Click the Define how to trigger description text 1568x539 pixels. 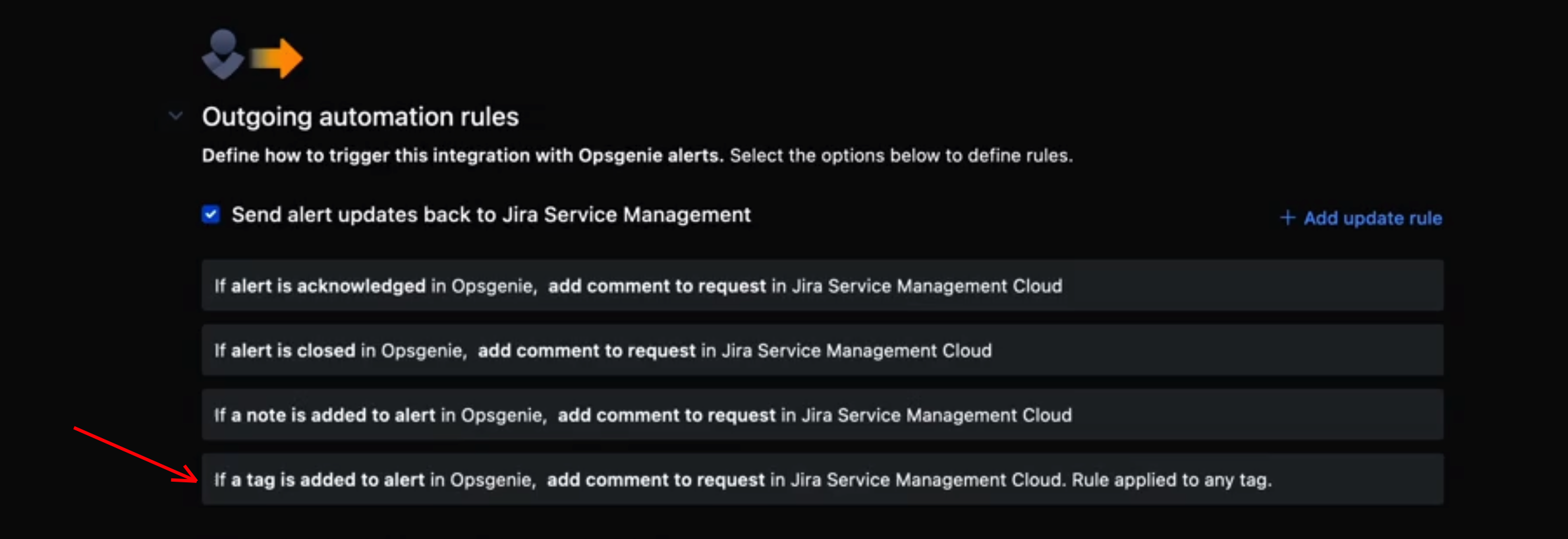point(637,156)
